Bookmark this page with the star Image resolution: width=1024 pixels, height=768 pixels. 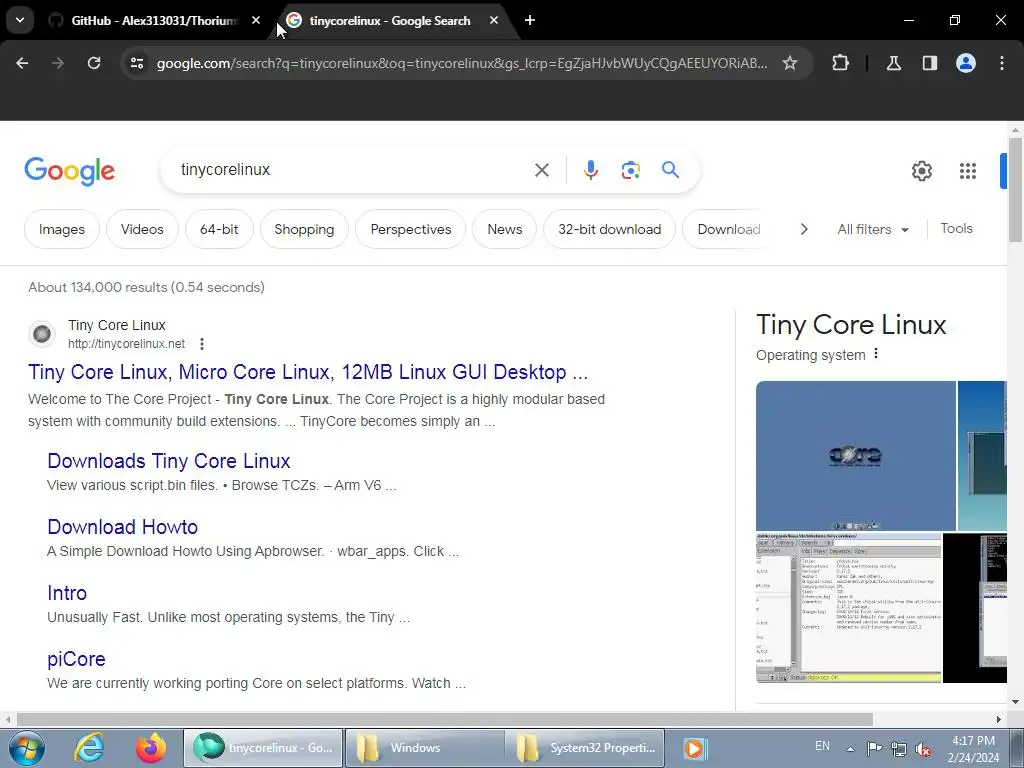[x=790, y=63]
